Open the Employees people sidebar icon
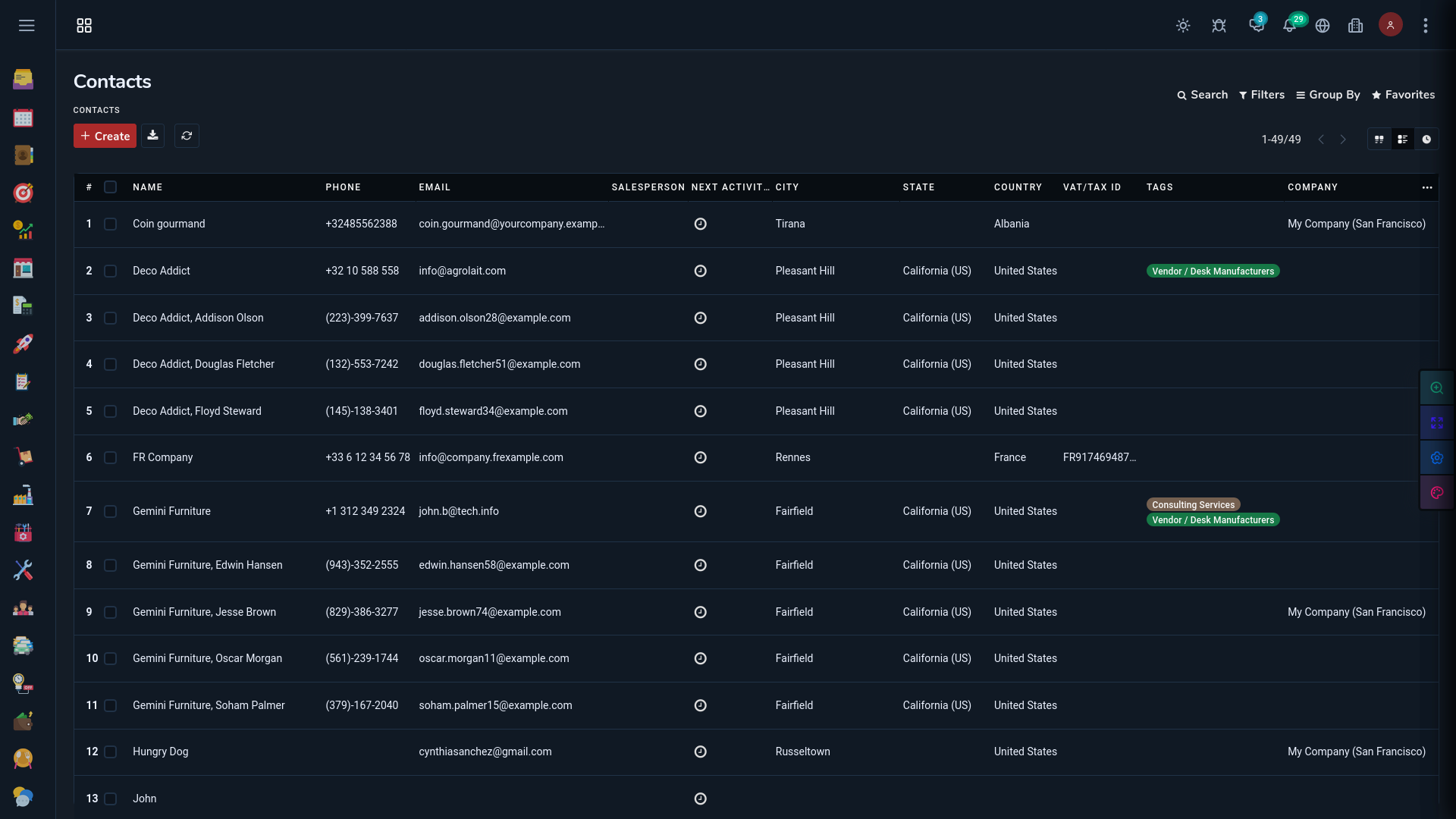 [23, 607]
